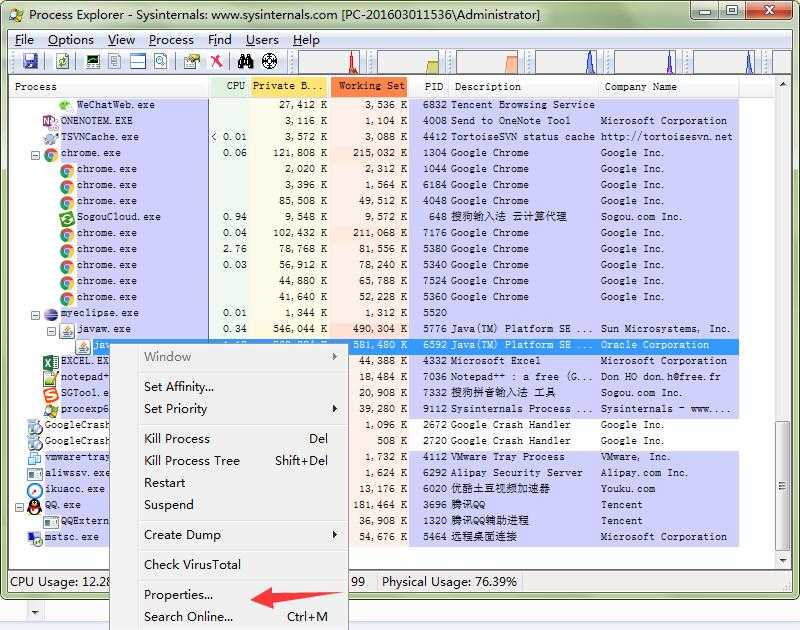The image size is (800, 630).
Task: Open the Find menu
Action: click(x=219, y=40)
